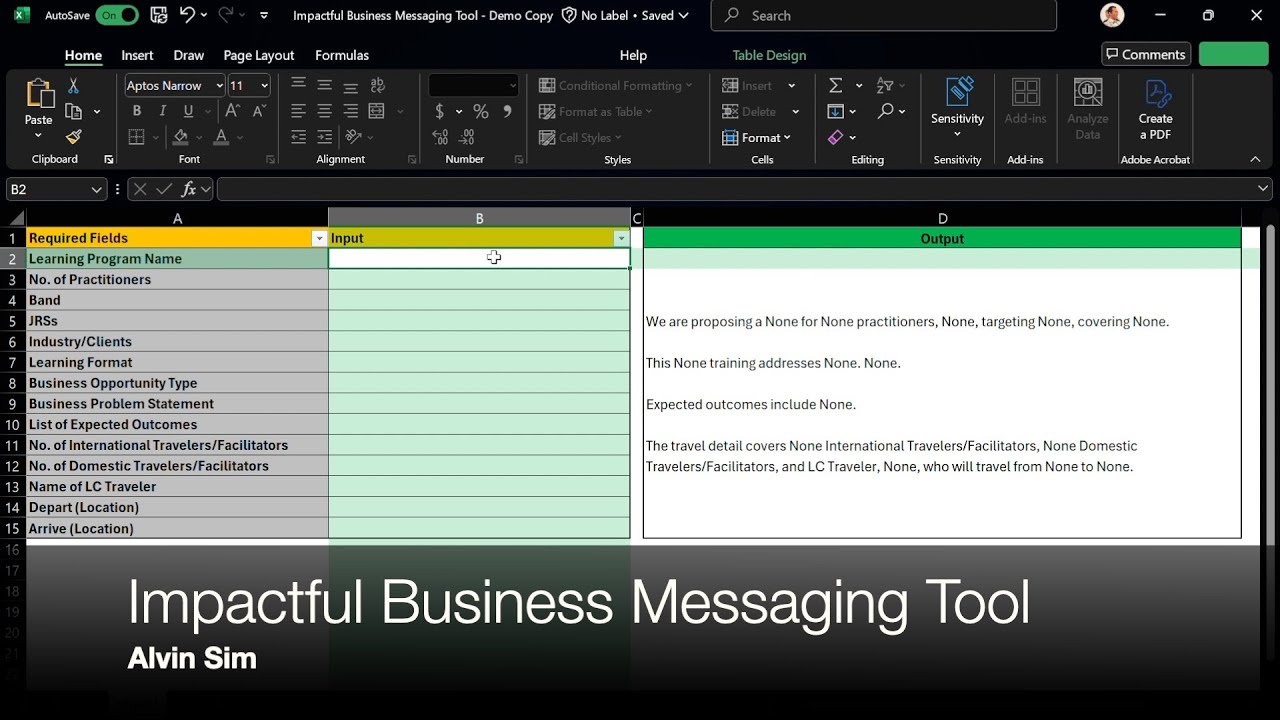The width and height of the screenshot is (1280, 720).
Task: Toggle Center horizontal alignment
Action: click(324, 111)
